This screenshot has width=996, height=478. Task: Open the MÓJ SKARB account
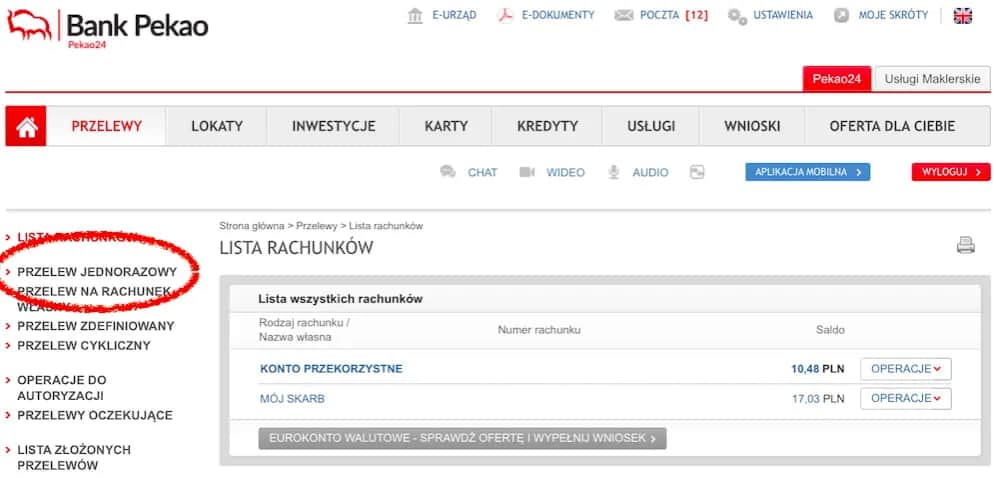(292, 399)
